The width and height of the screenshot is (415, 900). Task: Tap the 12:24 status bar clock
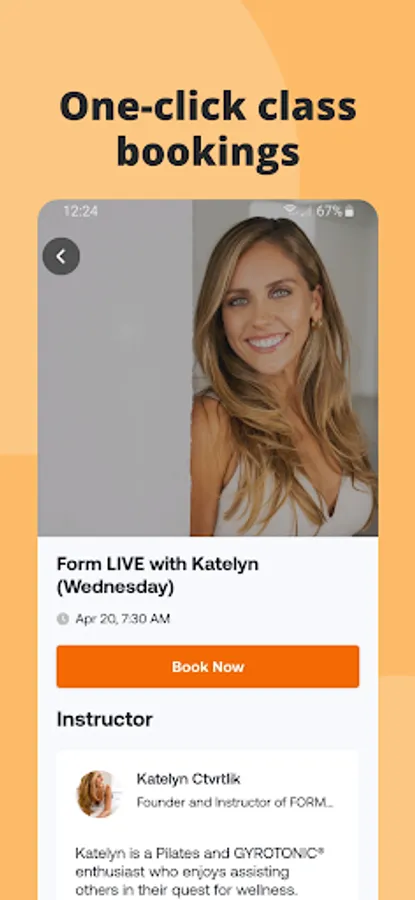coord(80,211)
